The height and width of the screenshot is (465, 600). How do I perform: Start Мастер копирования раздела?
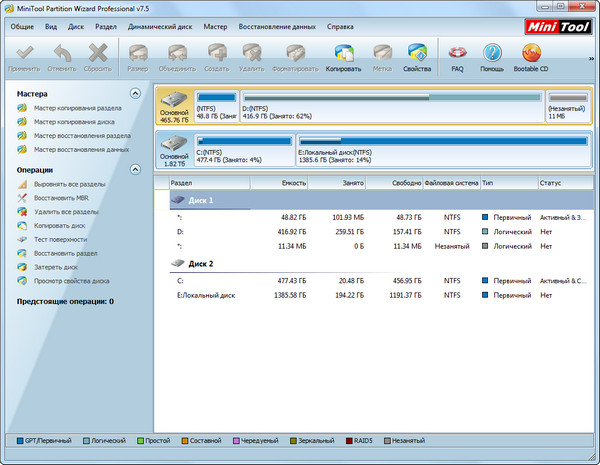tap(76, 108)
